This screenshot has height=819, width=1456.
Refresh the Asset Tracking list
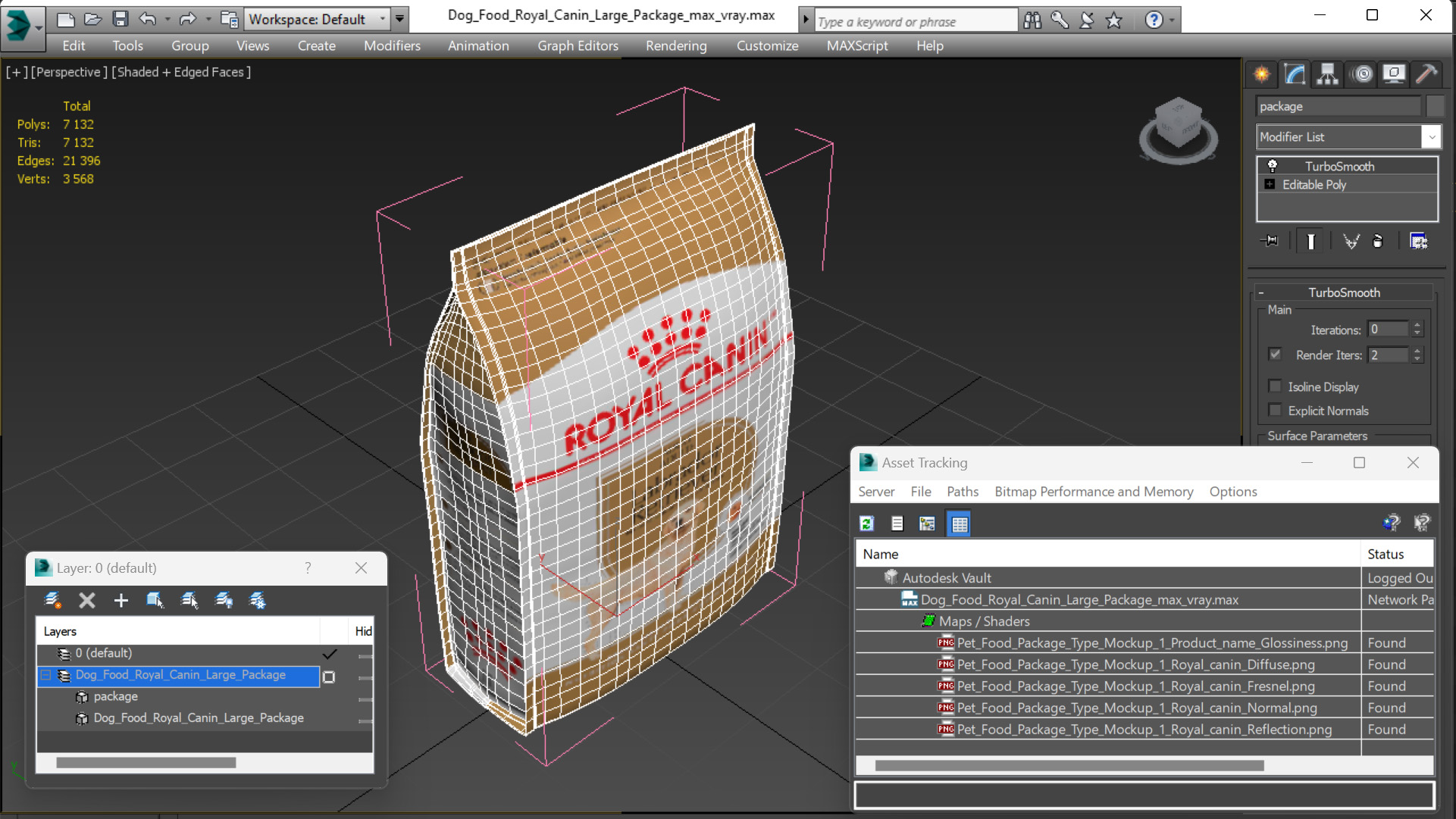pyautogui.click(x=867, y=524)
